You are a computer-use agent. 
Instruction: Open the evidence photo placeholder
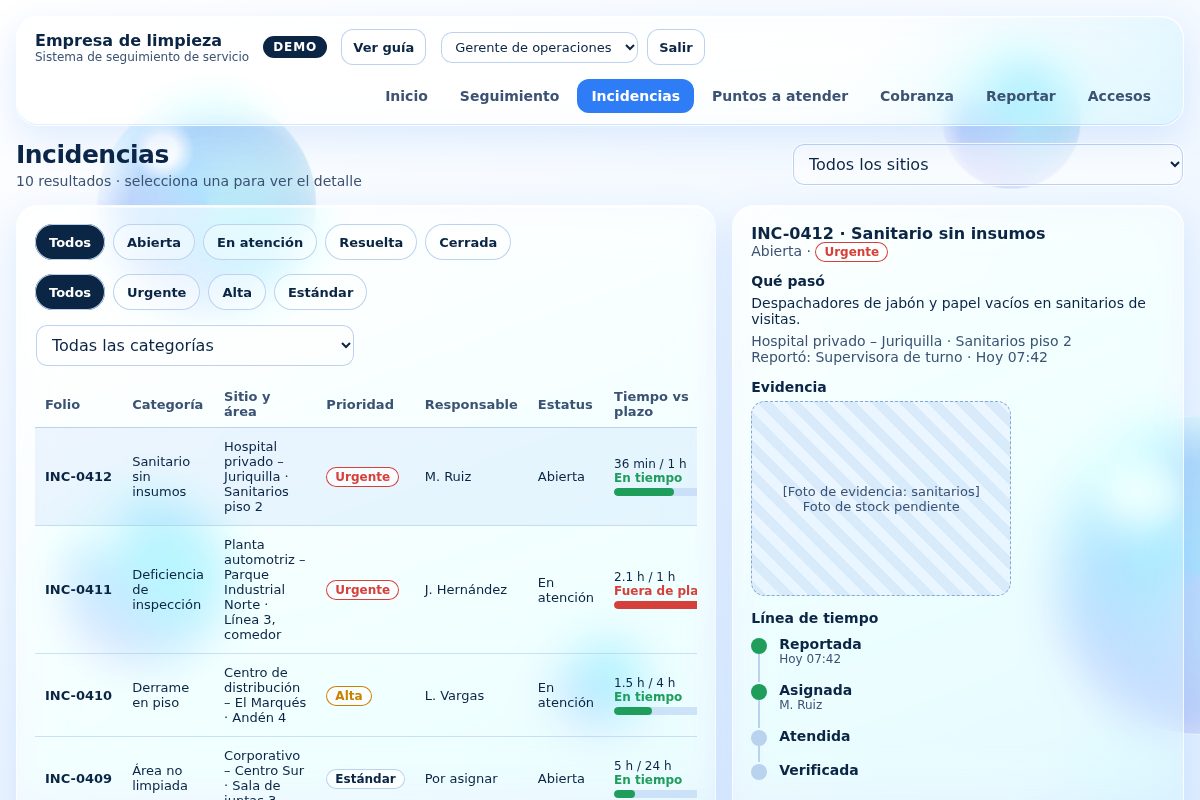881,498
